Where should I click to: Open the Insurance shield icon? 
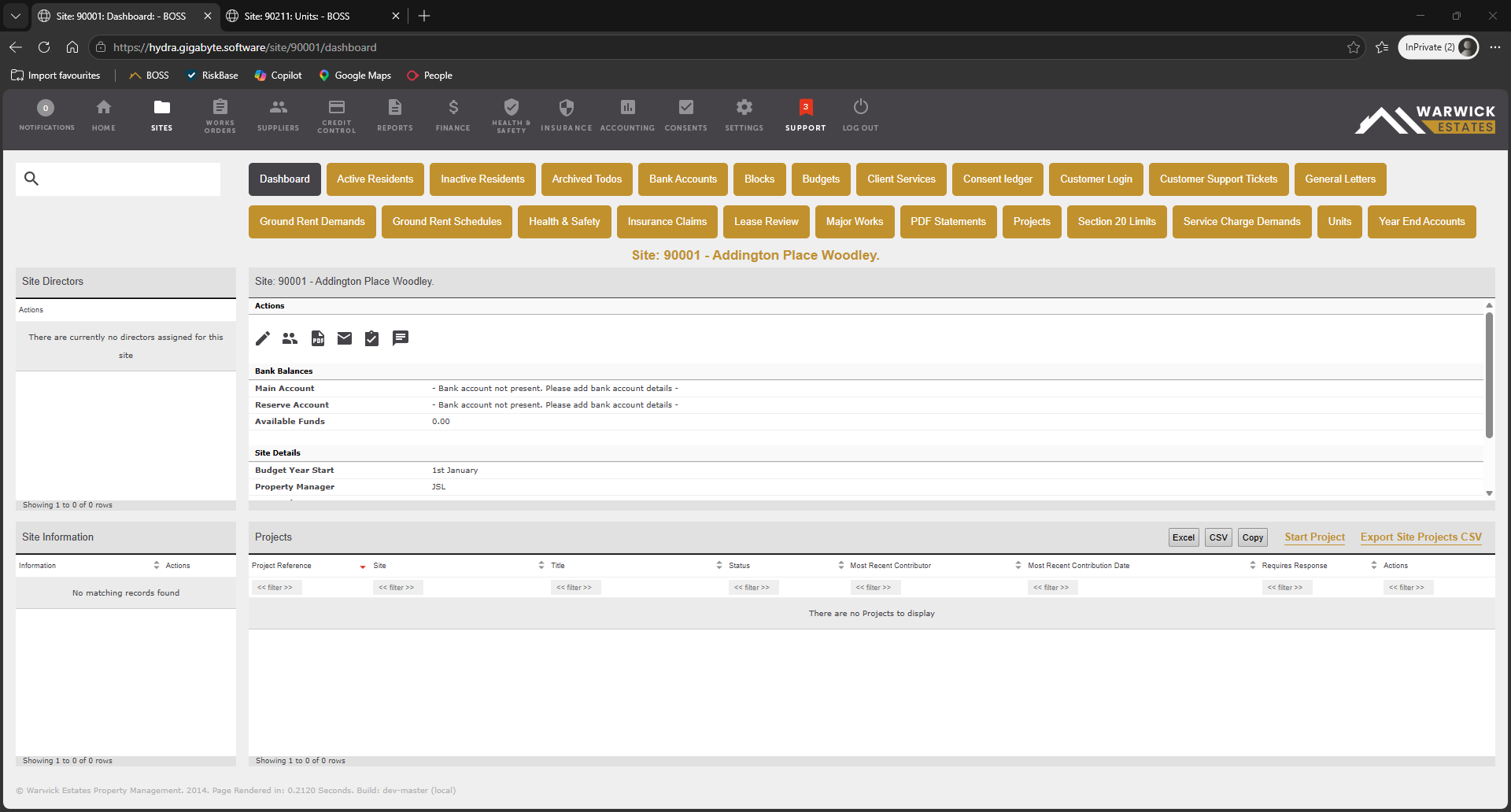point(567,107)
